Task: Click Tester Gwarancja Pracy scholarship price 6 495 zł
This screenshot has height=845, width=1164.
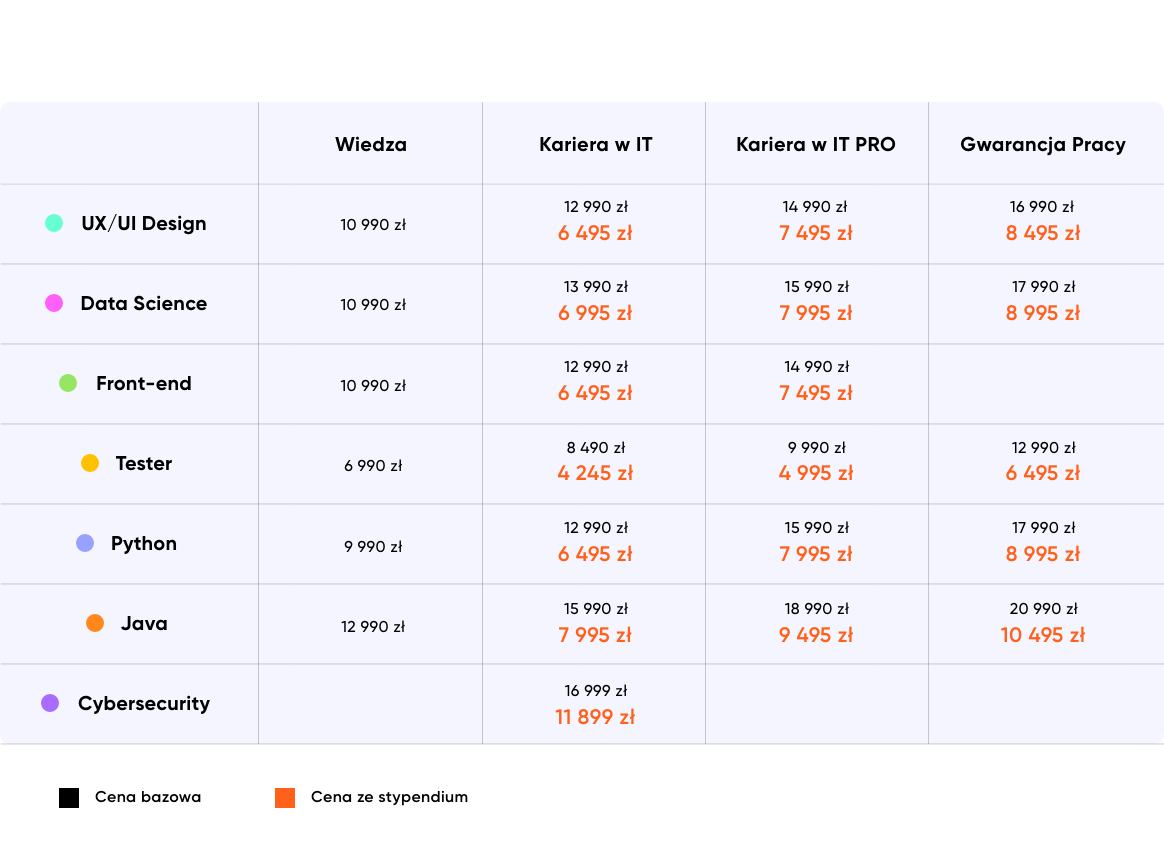Action: tap(1043, 474)
